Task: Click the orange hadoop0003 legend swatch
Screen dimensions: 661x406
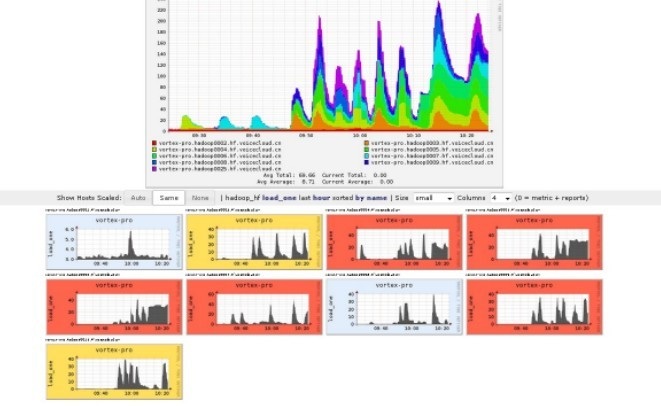Action: click(x=367, y=143)
